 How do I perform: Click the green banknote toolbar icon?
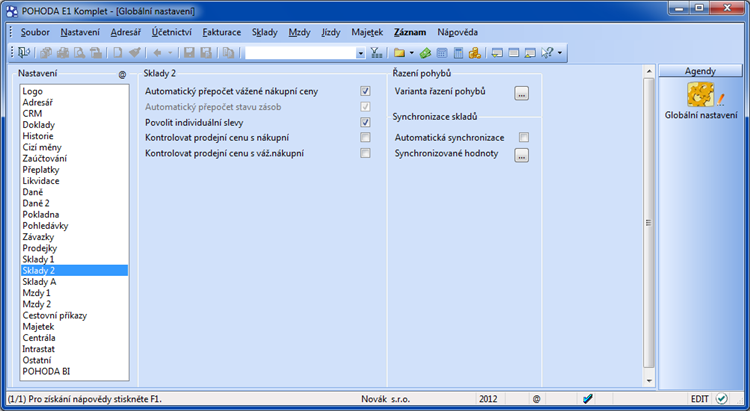point(425,53)
